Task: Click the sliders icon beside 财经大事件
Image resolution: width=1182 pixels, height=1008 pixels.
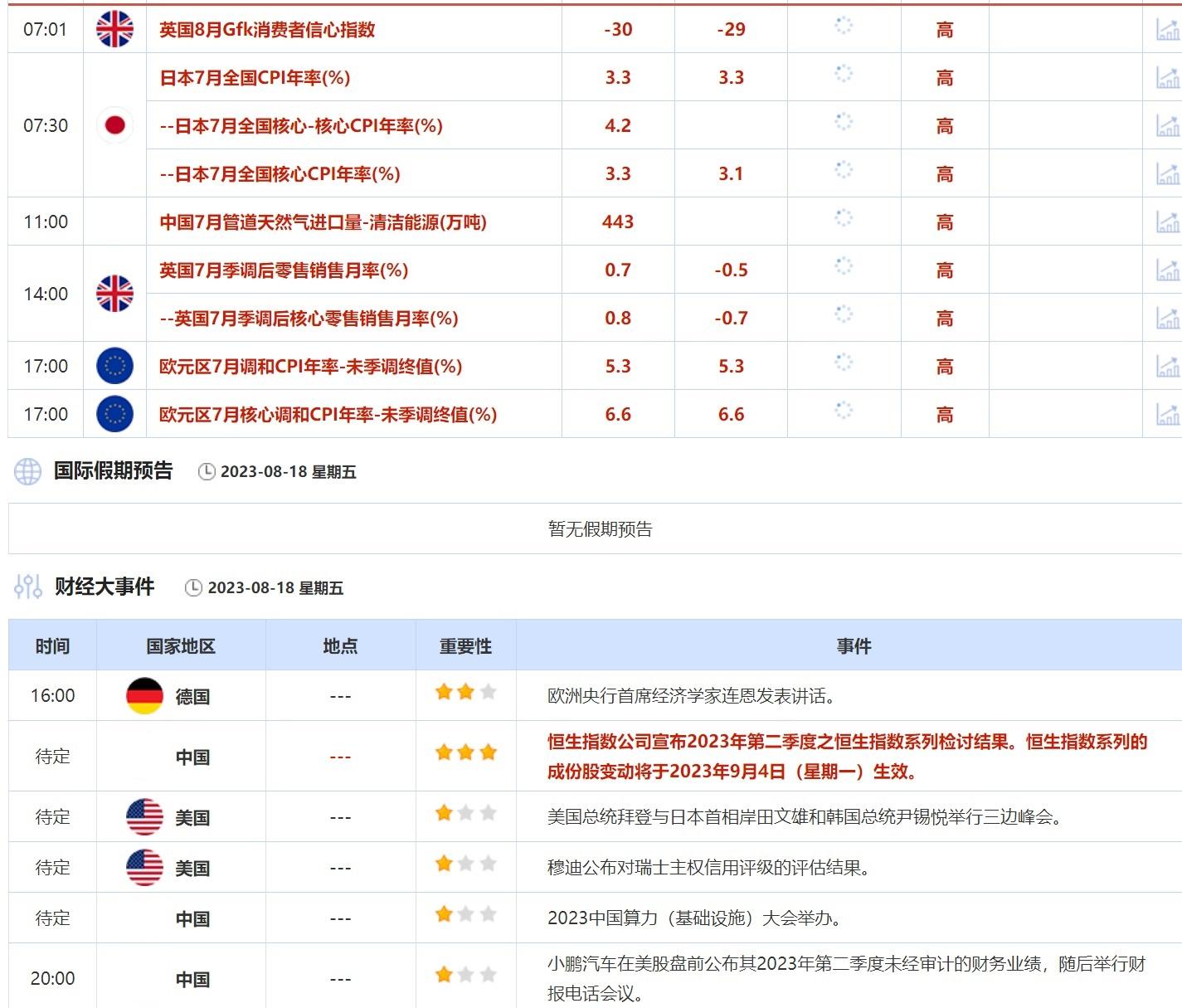Action: pos(27,587)
